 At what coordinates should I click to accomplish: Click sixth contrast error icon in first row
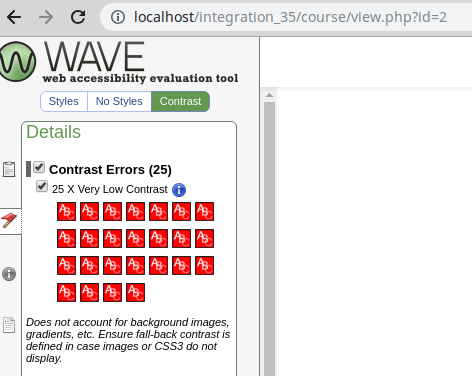(x=181, y=211)
